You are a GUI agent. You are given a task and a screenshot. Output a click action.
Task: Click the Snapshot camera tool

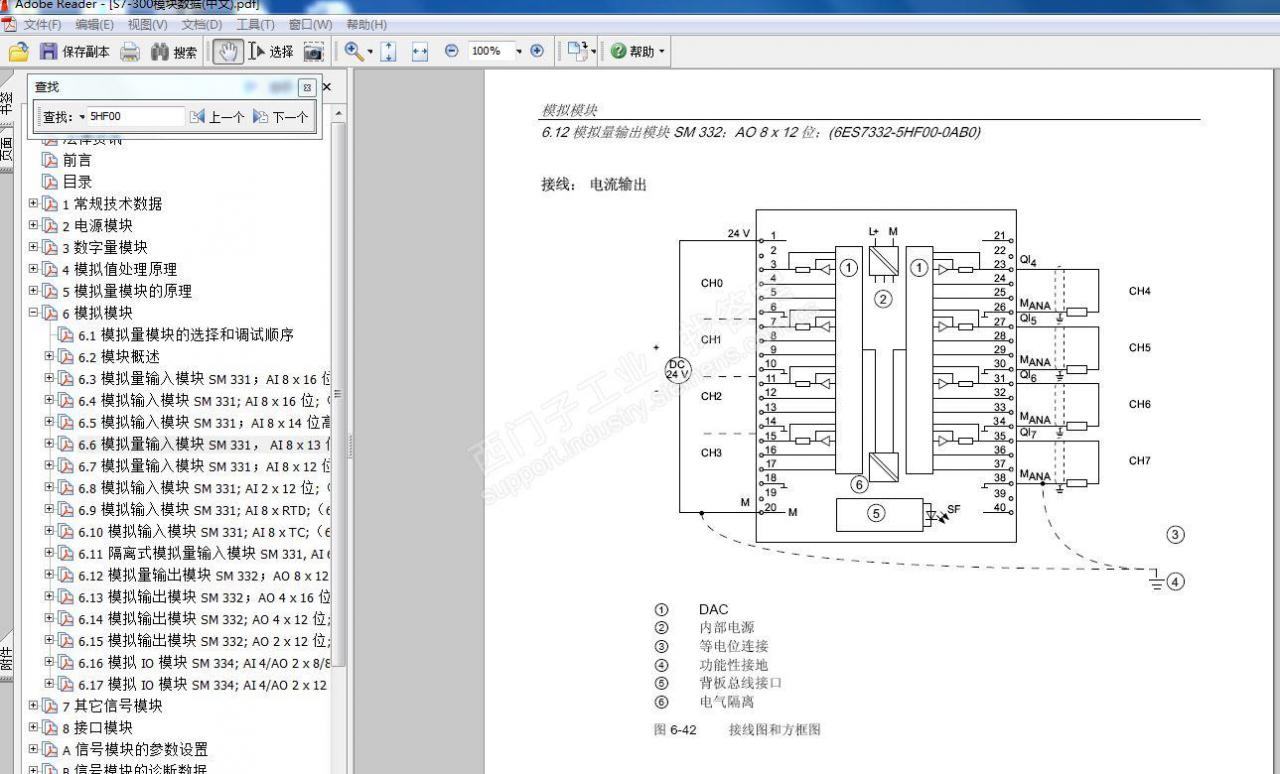point(314,52)
